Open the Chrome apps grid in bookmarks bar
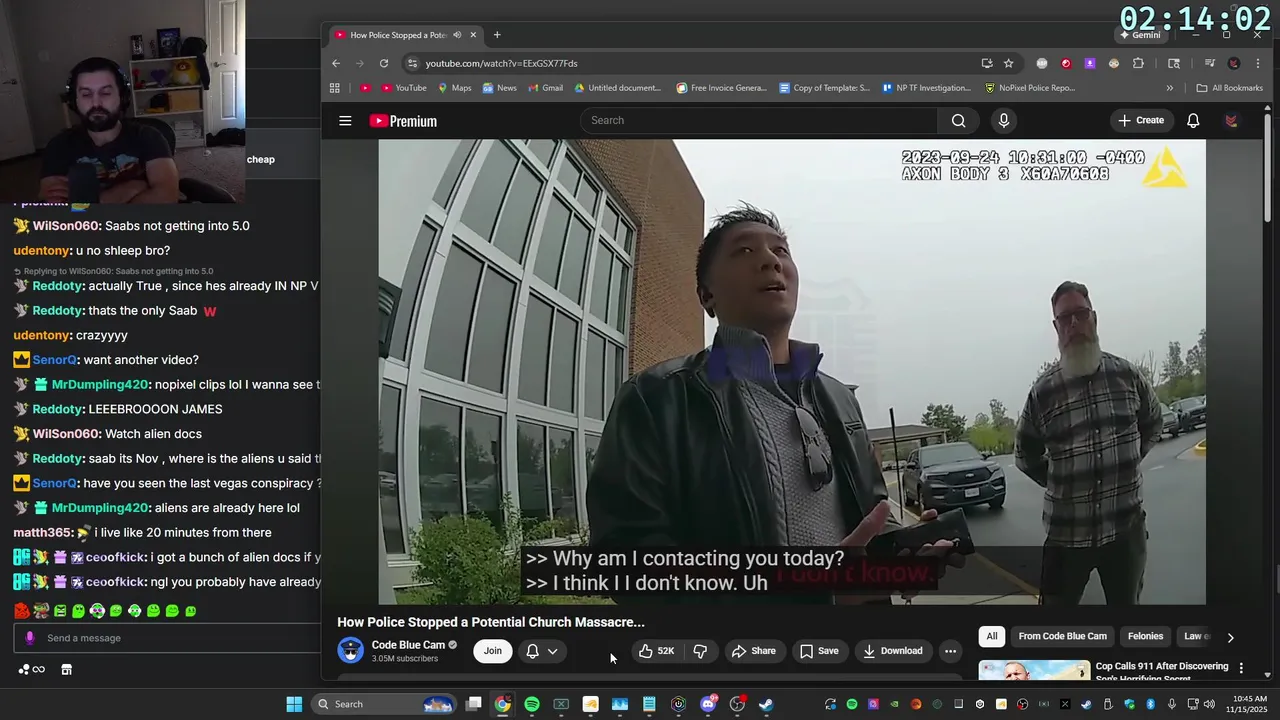This screenshot has height=720, width=1280. [334, 88]
